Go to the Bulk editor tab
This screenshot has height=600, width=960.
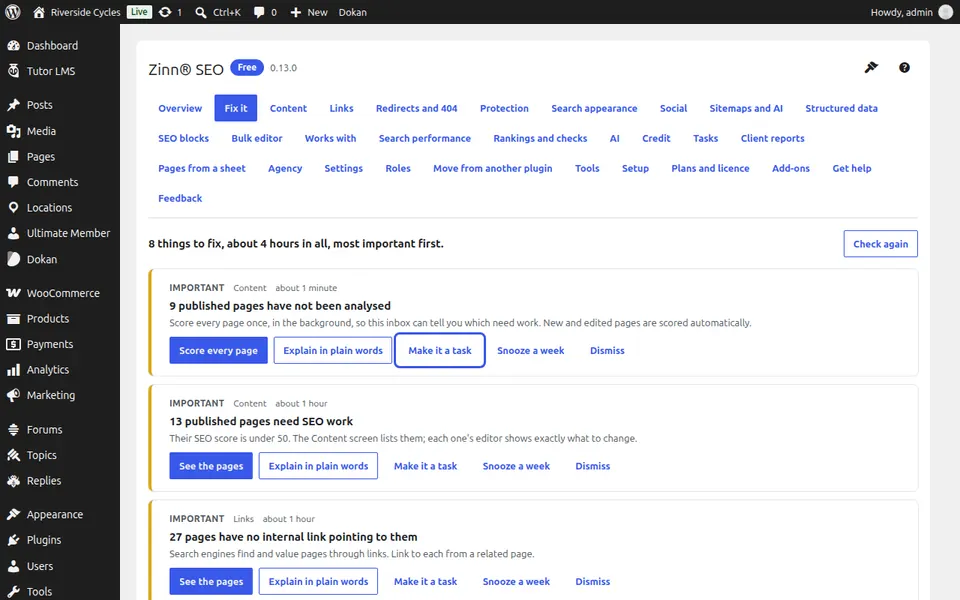(x=257, y=138)
